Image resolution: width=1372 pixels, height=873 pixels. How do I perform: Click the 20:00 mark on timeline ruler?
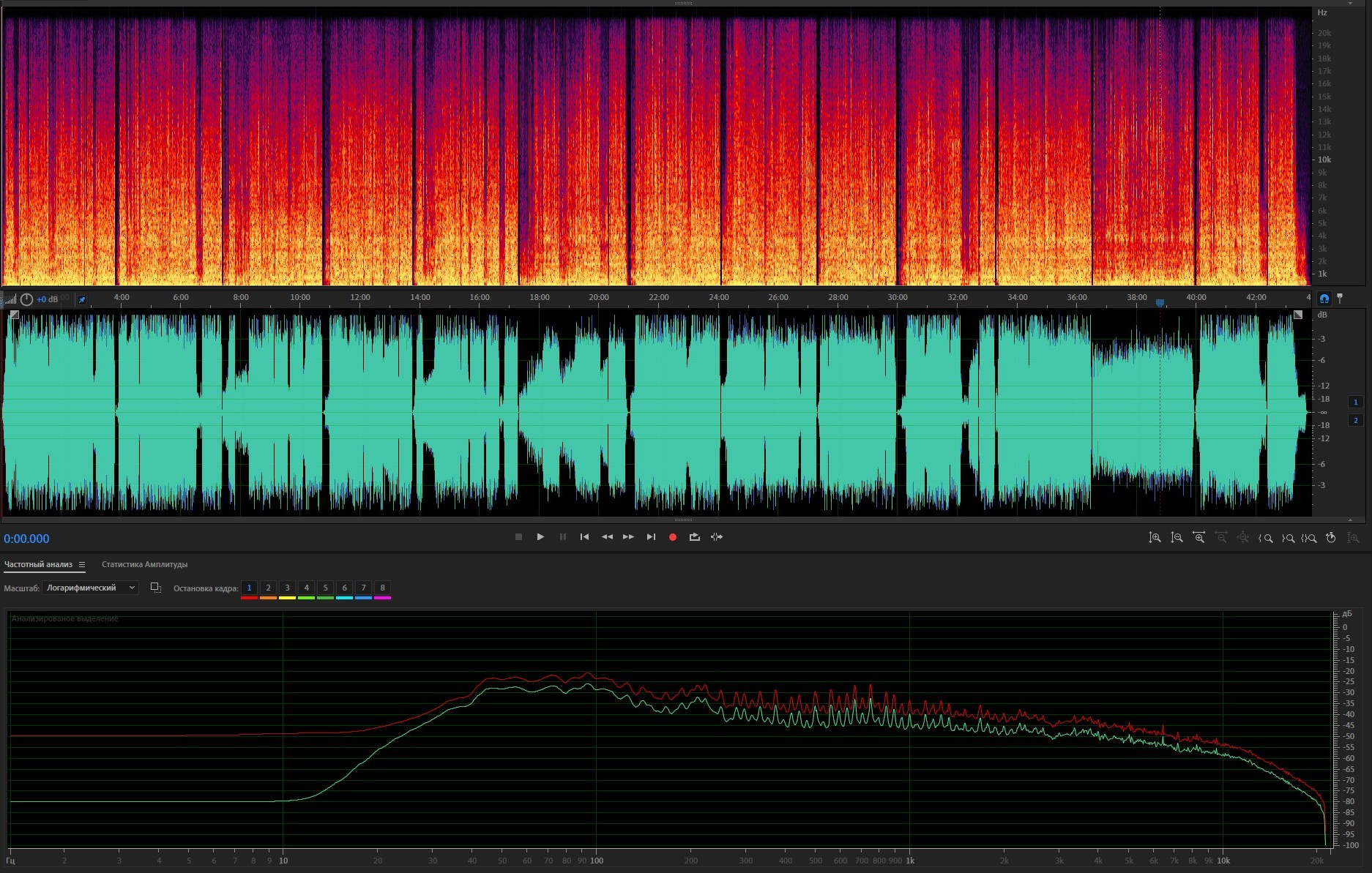(x=599, y=297)
